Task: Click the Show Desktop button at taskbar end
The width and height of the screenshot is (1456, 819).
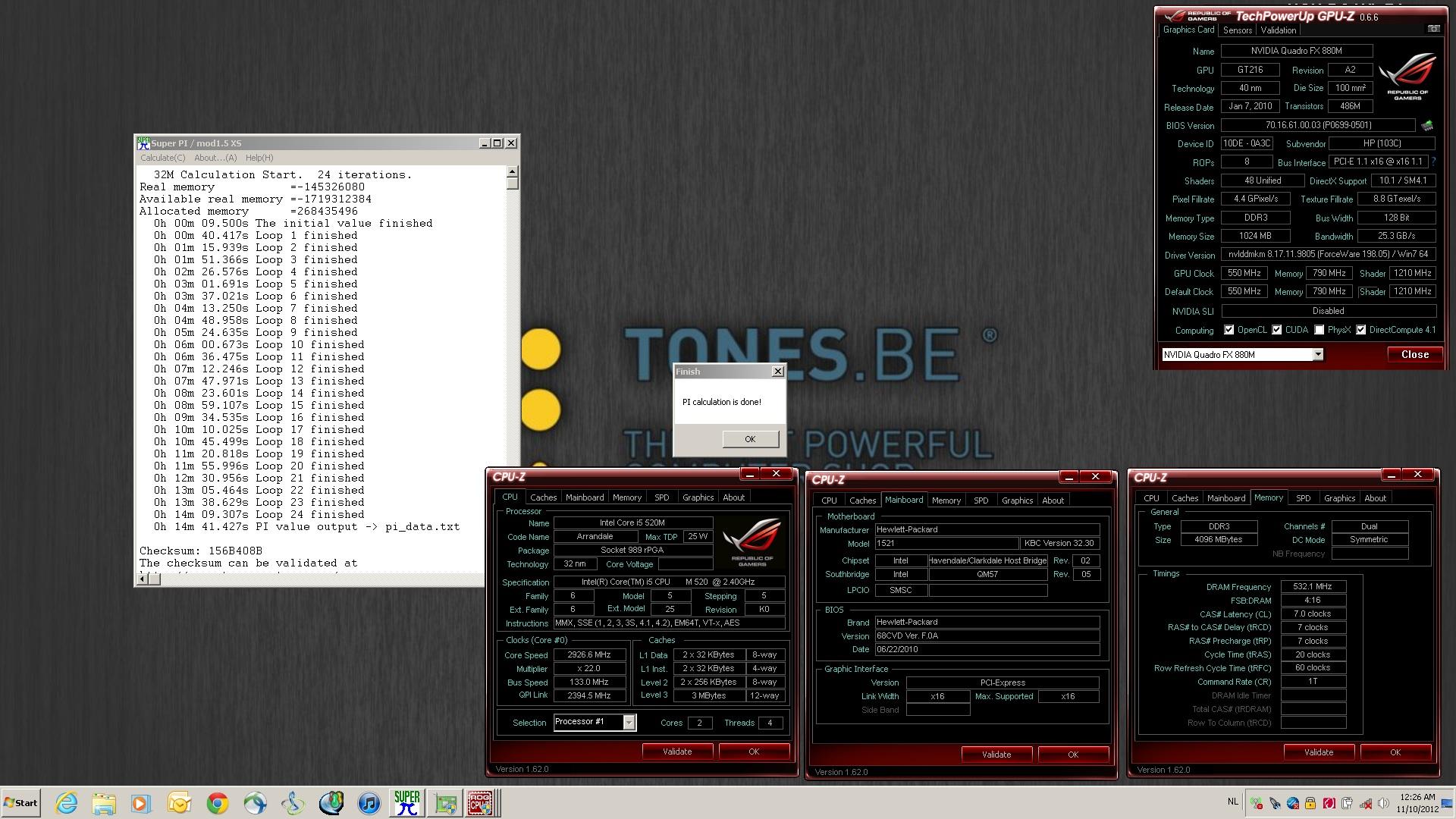Action: pyautogui.click(x=1447, y=803)
